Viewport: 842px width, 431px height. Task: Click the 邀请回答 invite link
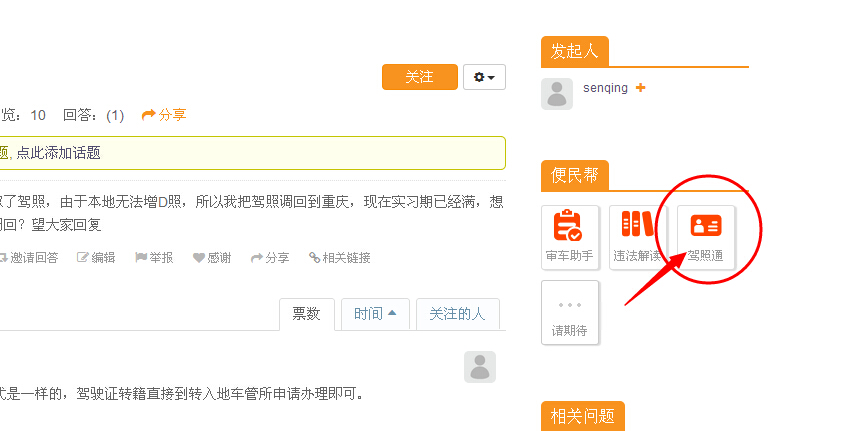click(29, 258)
